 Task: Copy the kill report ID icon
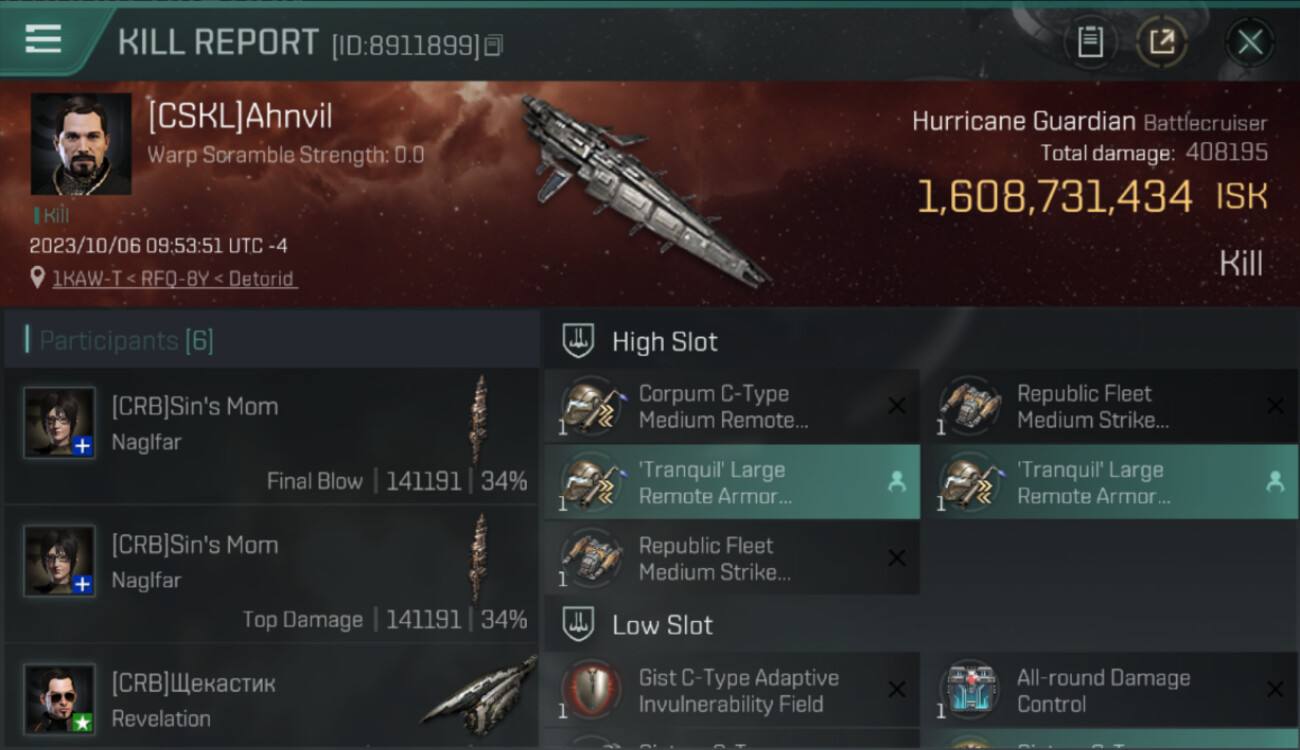(493, 45)
